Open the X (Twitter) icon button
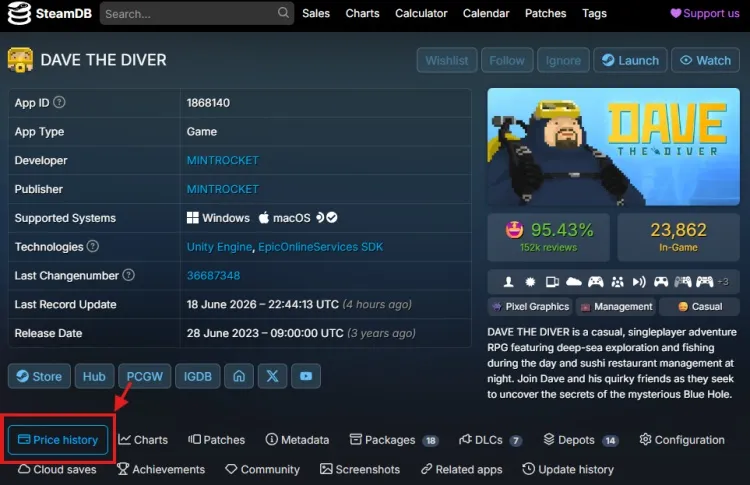Screen dimensions: 750x485 coord(272,376)
